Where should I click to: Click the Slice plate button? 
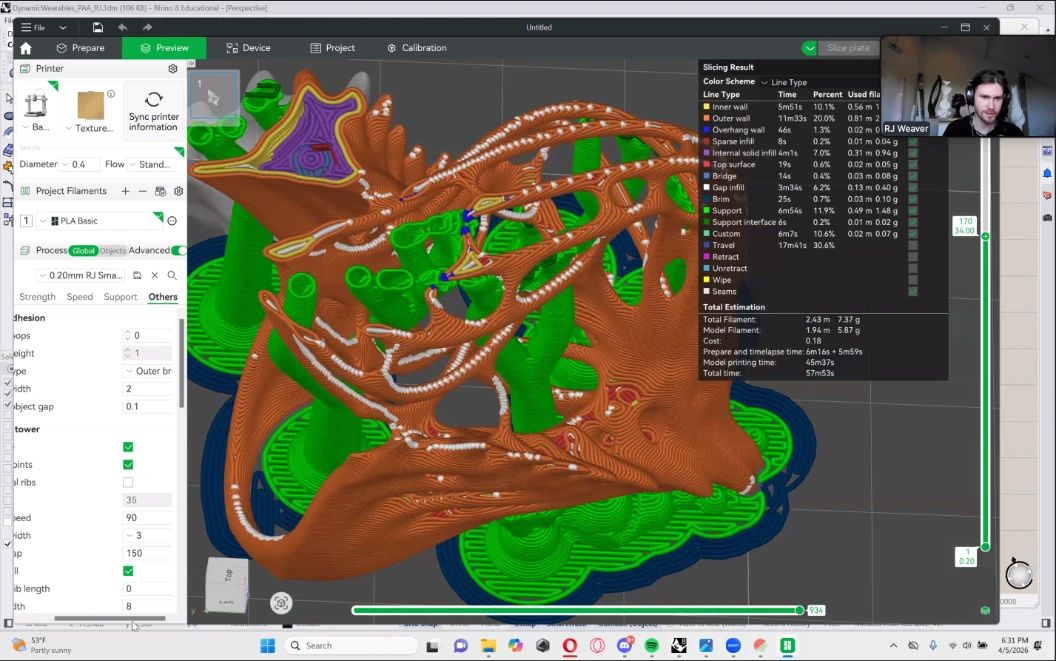tap(848, 48)
